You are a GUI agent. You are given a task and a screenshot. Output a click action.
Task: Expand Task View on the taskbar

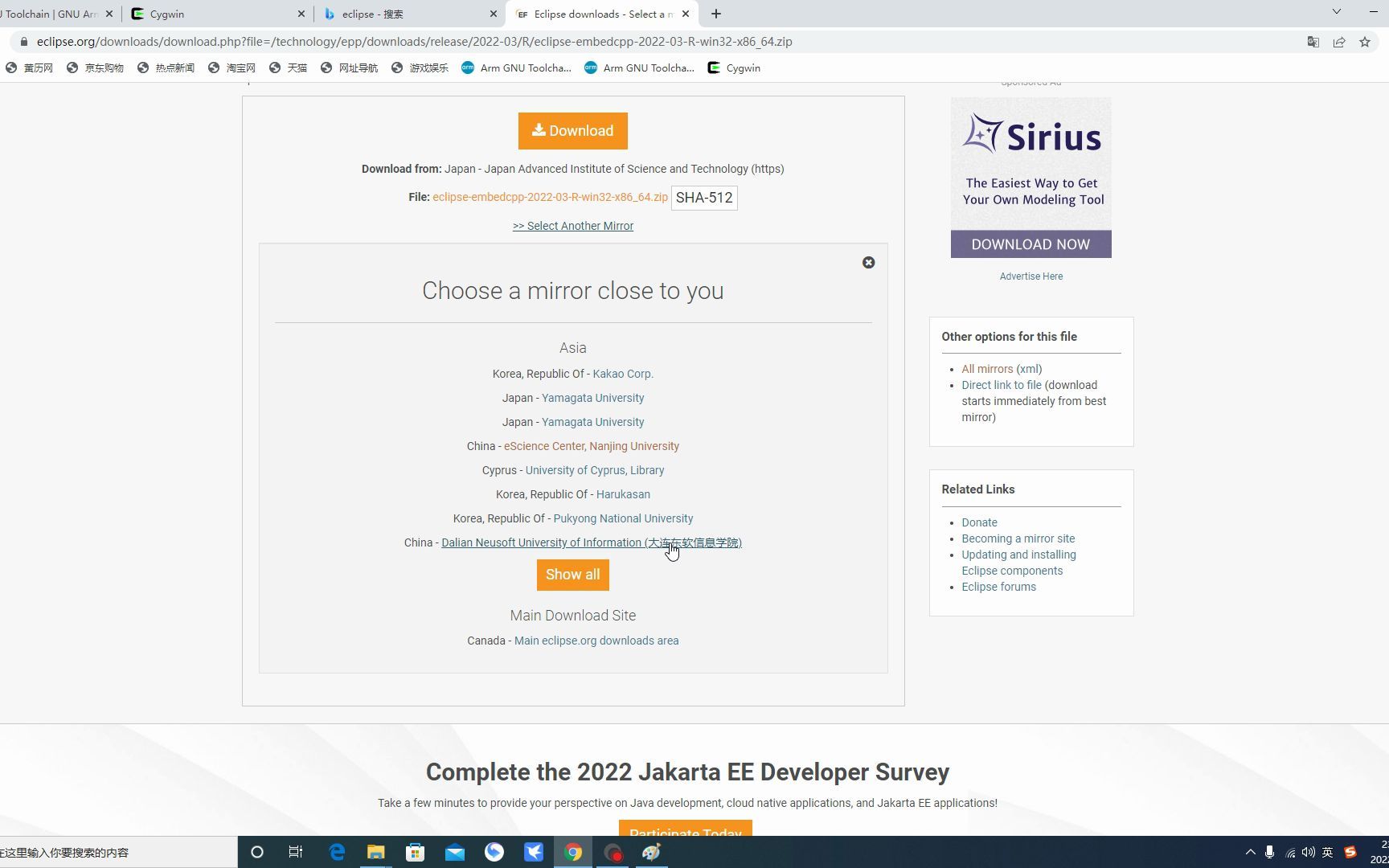[296, 852]
